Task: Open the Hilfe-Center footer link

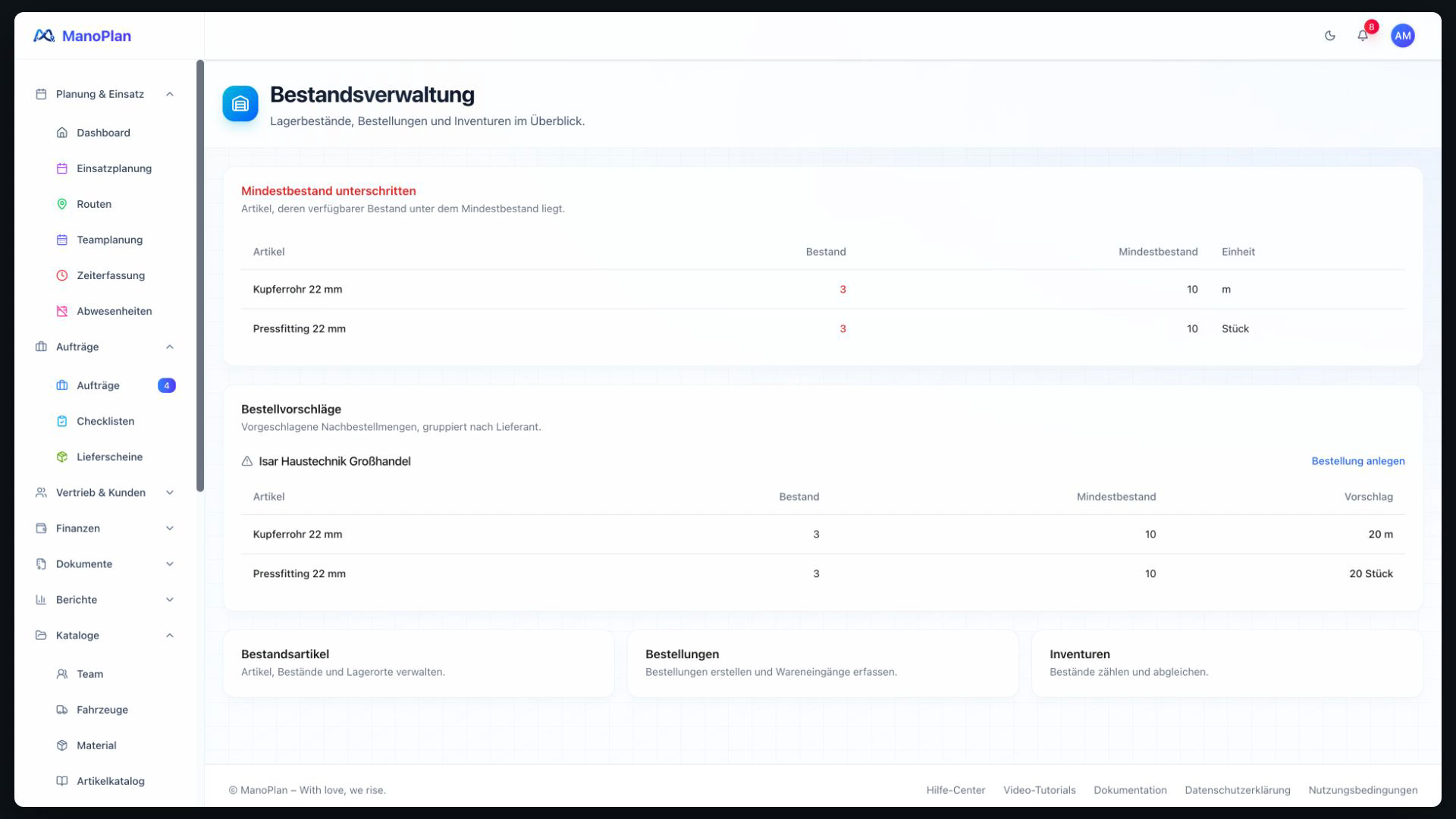Action: (955, 790)
